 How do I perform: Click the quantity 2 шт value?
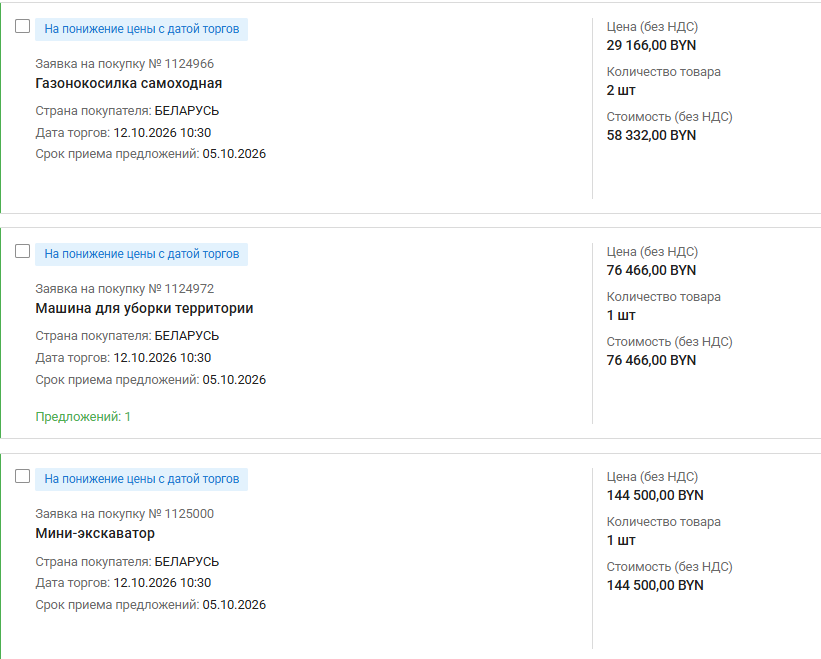click(621, 91)
